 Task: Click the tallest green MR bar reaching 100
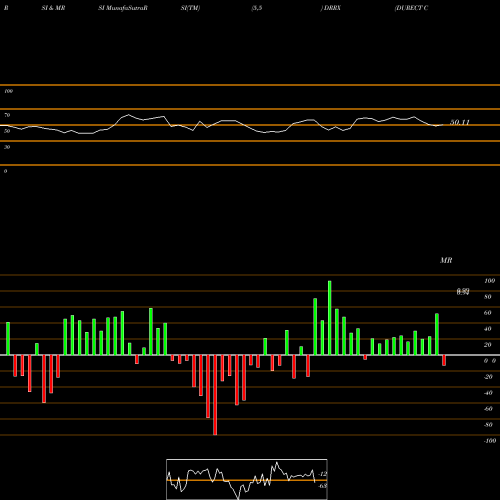(330, 318)
